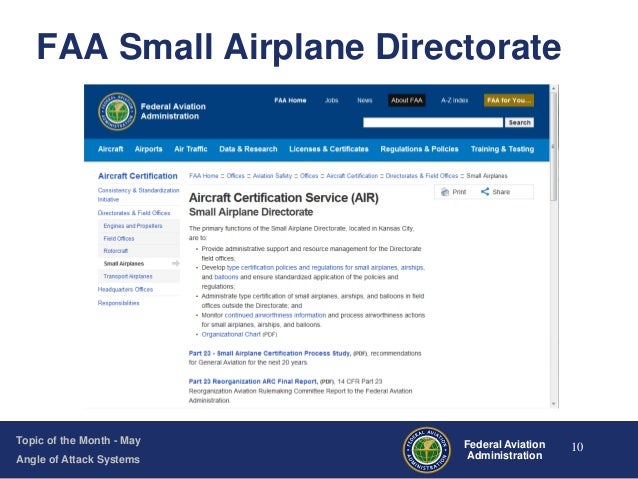The width and height of the screenshot is (638, 479).
Task: Click the arrow icon beside Small Airplanes
Action: point(175,263)
